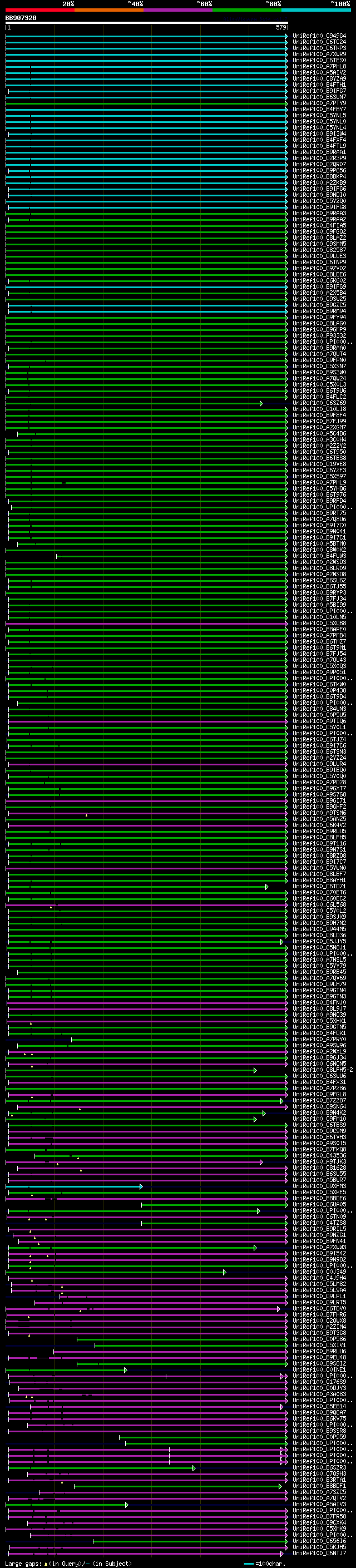Viewport: 356px width, 1568px height.
Task: Open hit UniRef100_B4FBY7
Action: click(319, 110)
